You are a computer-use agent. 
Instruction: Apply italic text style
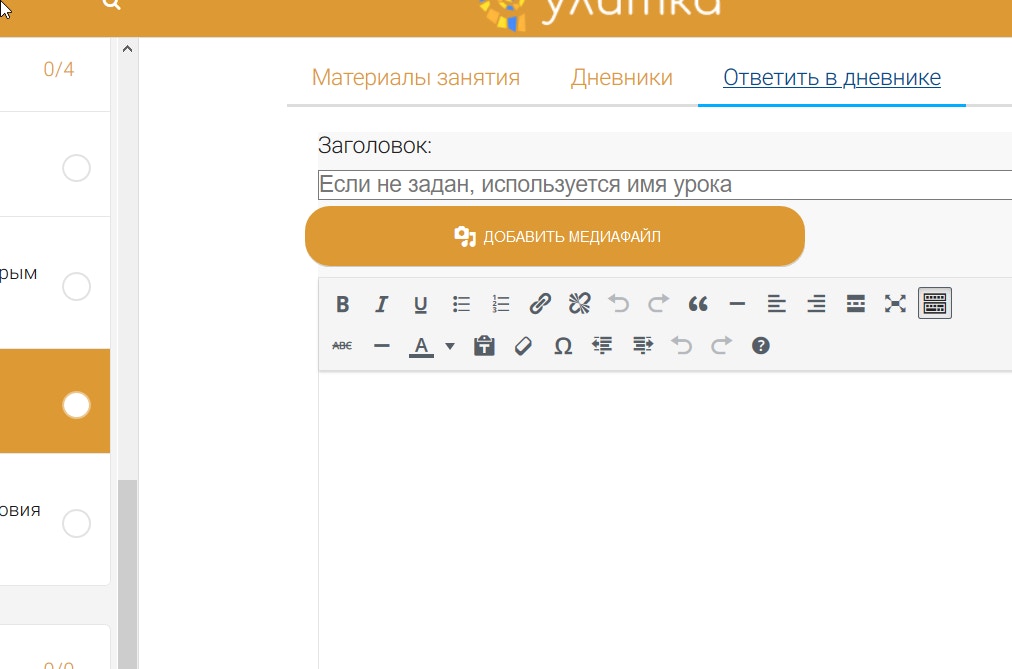pyautogui.click(x=381, y=304)
